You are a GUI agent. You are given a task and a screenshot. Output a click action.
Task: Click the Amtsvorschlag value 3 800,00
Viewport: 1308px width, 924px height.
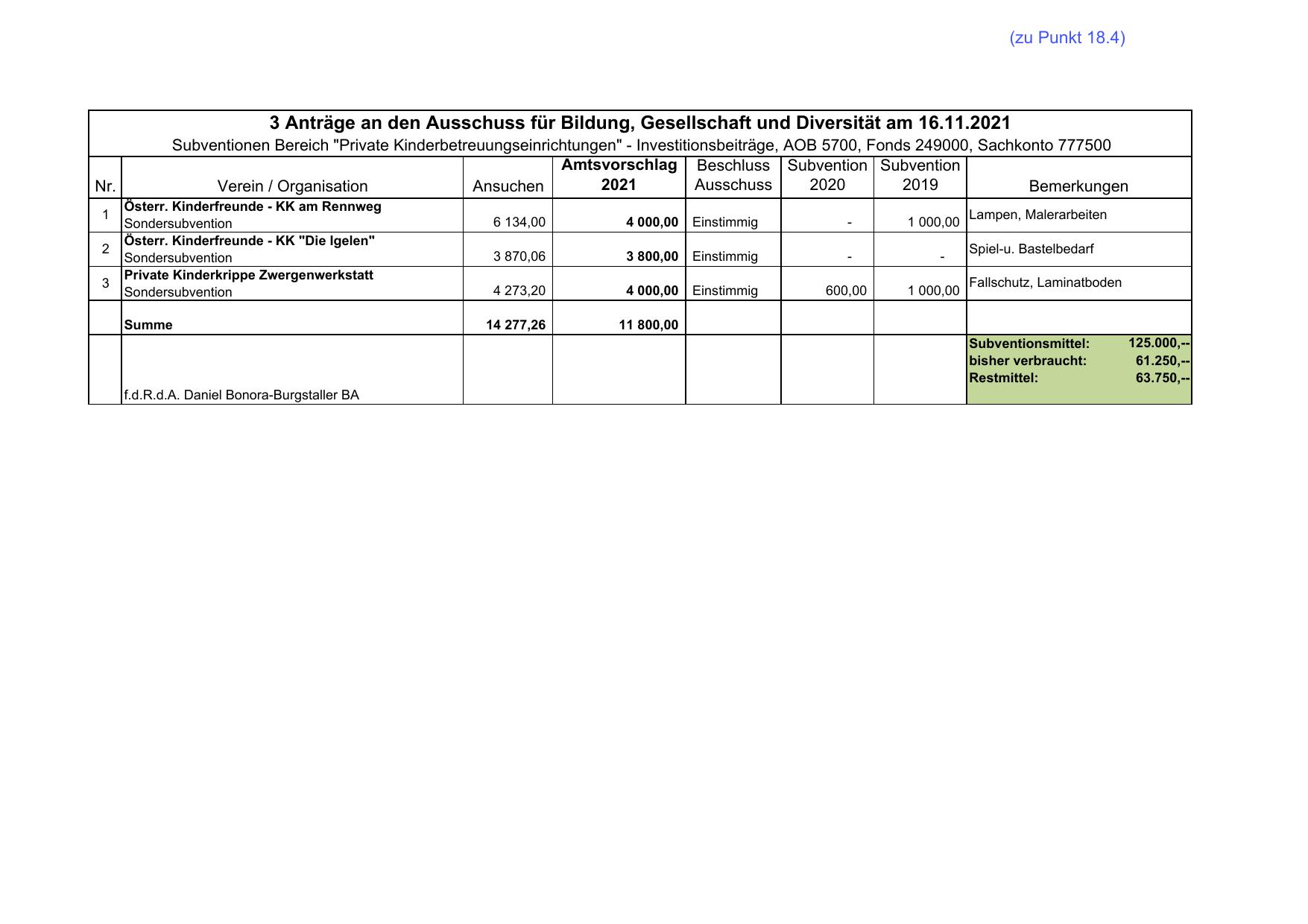pos(651,256)
